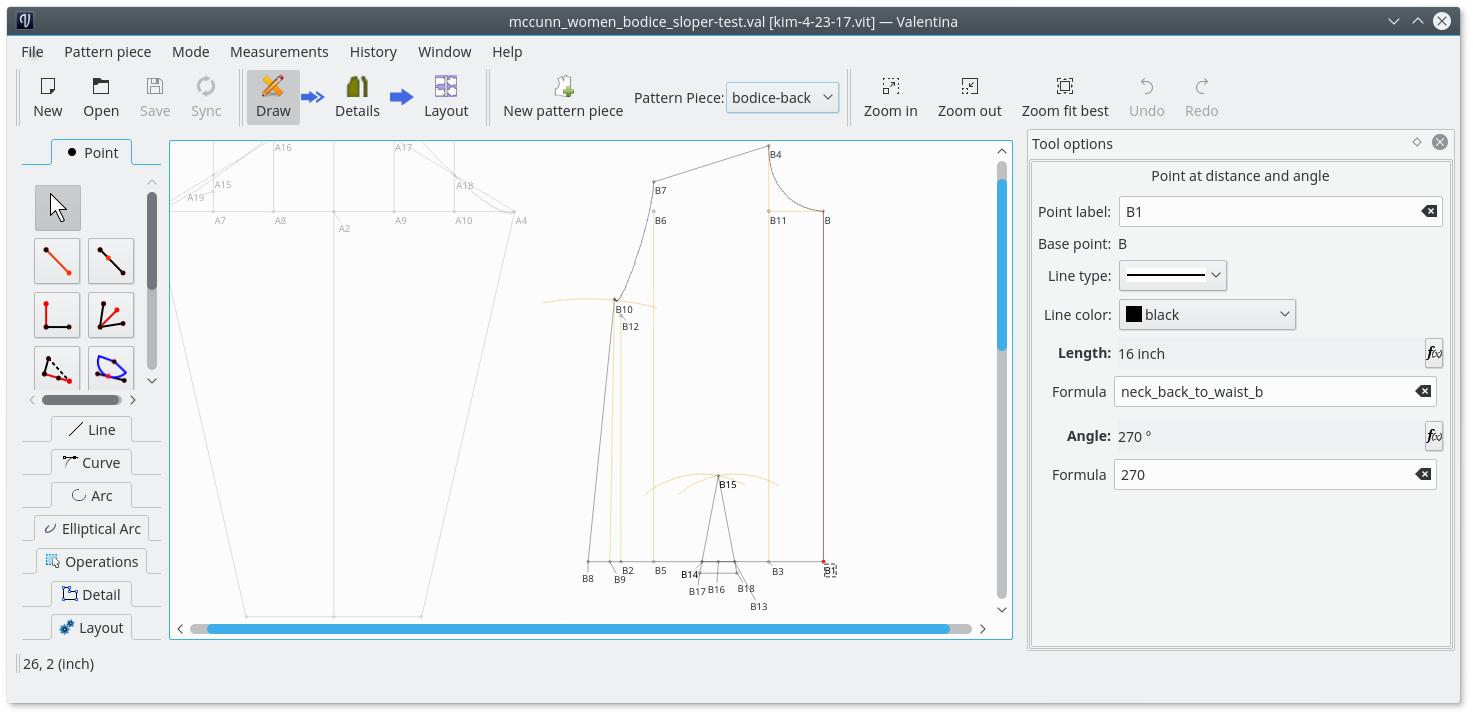Open formula editor for Length
This screenshot has height=716, width=1473.
(1433, 353)
